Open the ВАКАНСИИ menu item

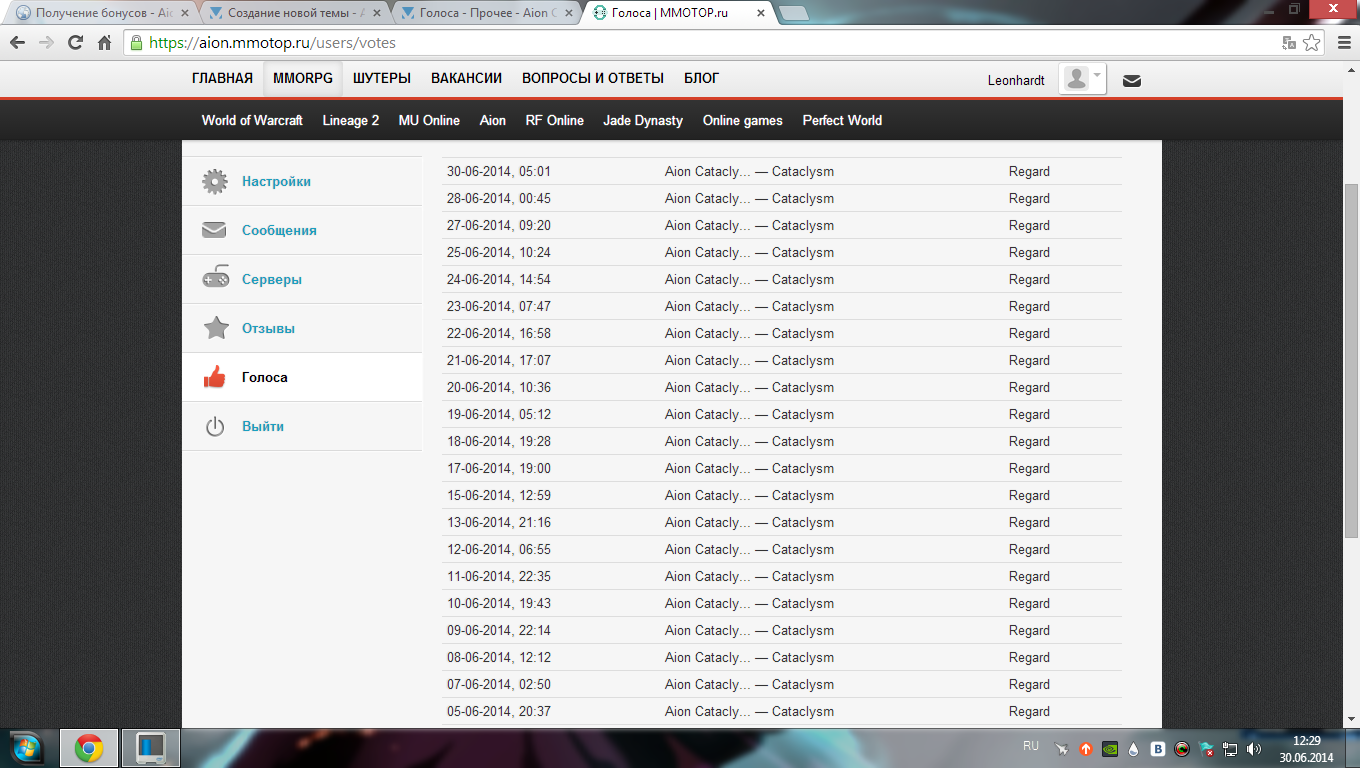[466, 78]
